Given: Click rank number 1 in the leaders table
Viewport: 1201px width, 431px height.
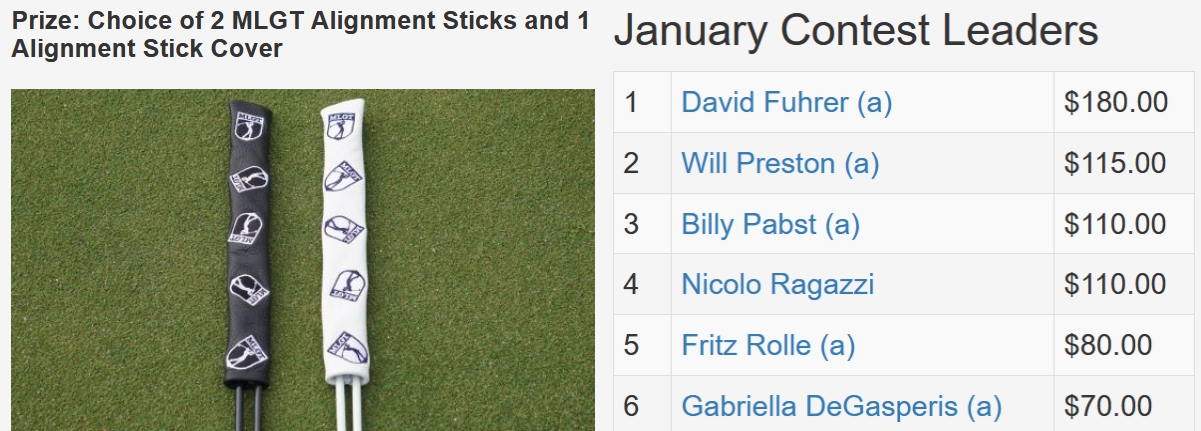Looking at the screenshot, I should pyautogui.click(x=631, y=102).
